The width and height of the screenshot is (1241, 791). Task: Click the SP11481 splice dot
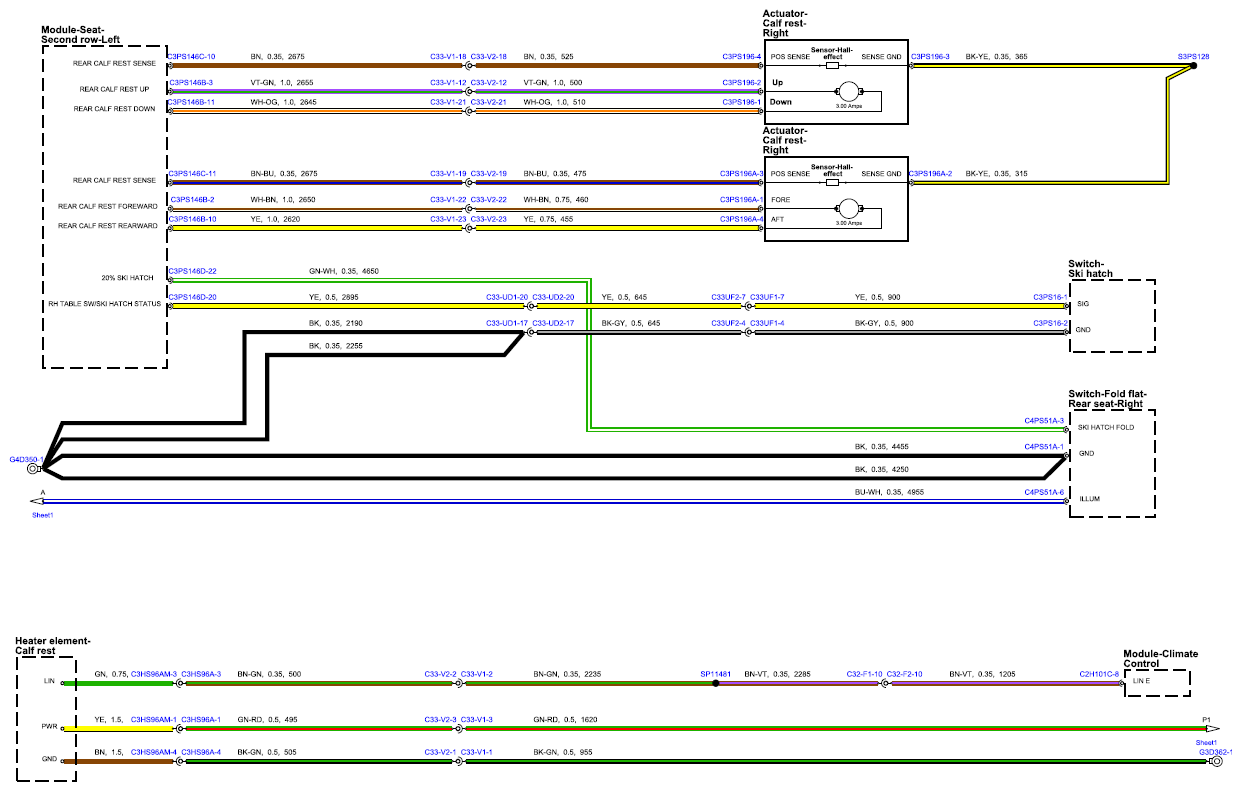716,685
